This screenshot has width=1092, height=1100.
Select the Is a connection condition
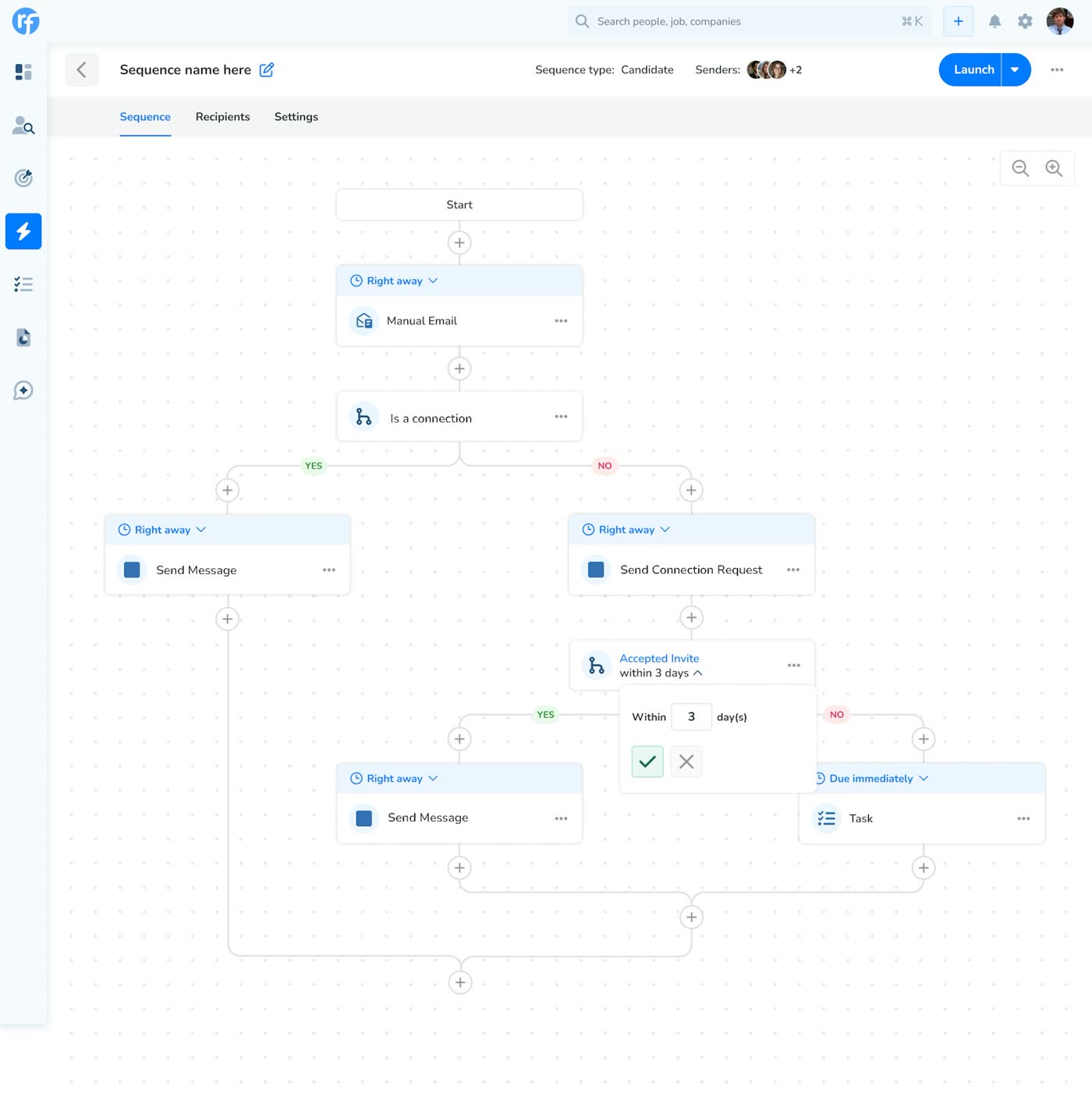pyautogui.click(x=459, y=417)
